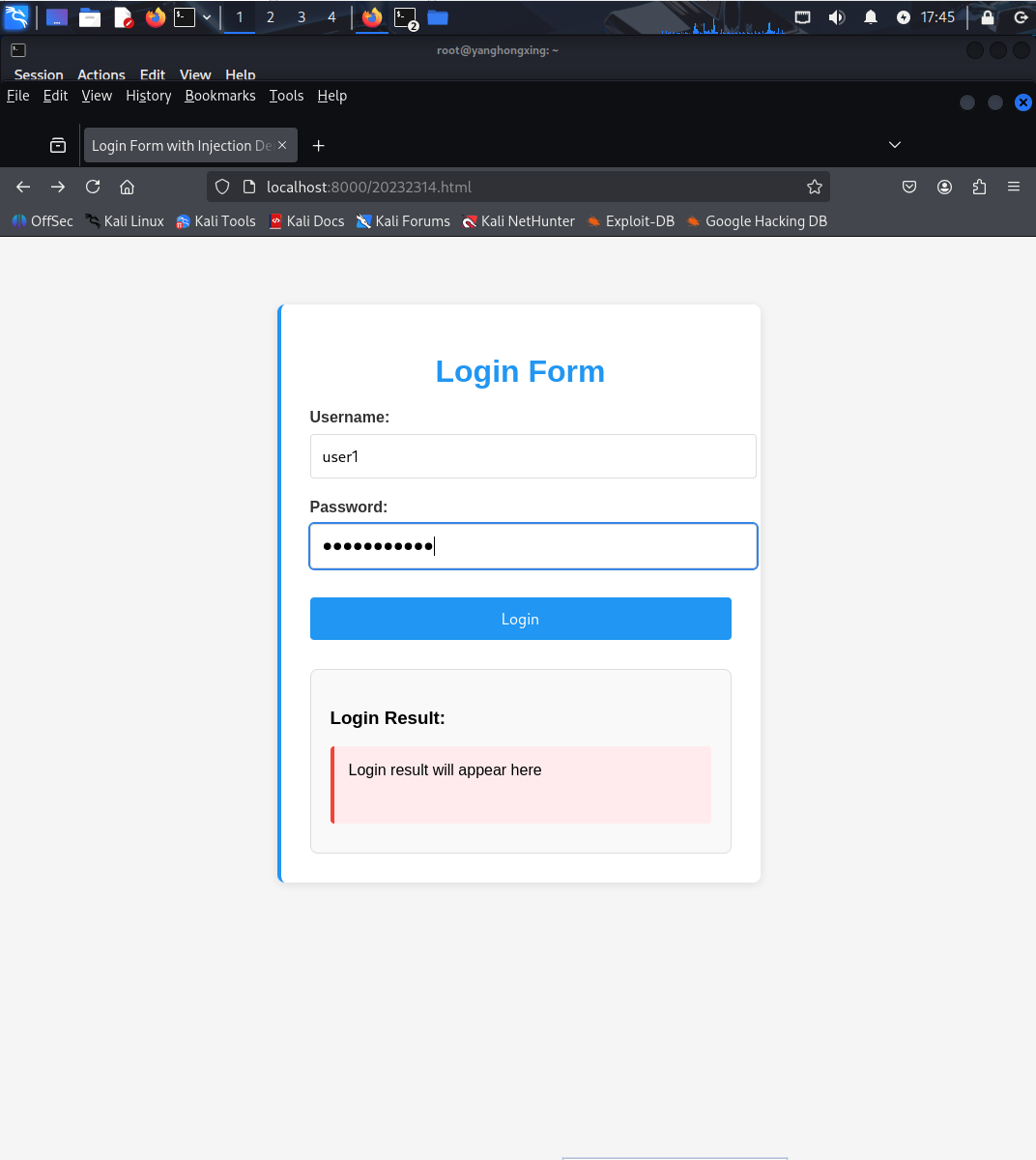Open the terminal window's View menu
1036x1160 pixels.
coord(195,74)
